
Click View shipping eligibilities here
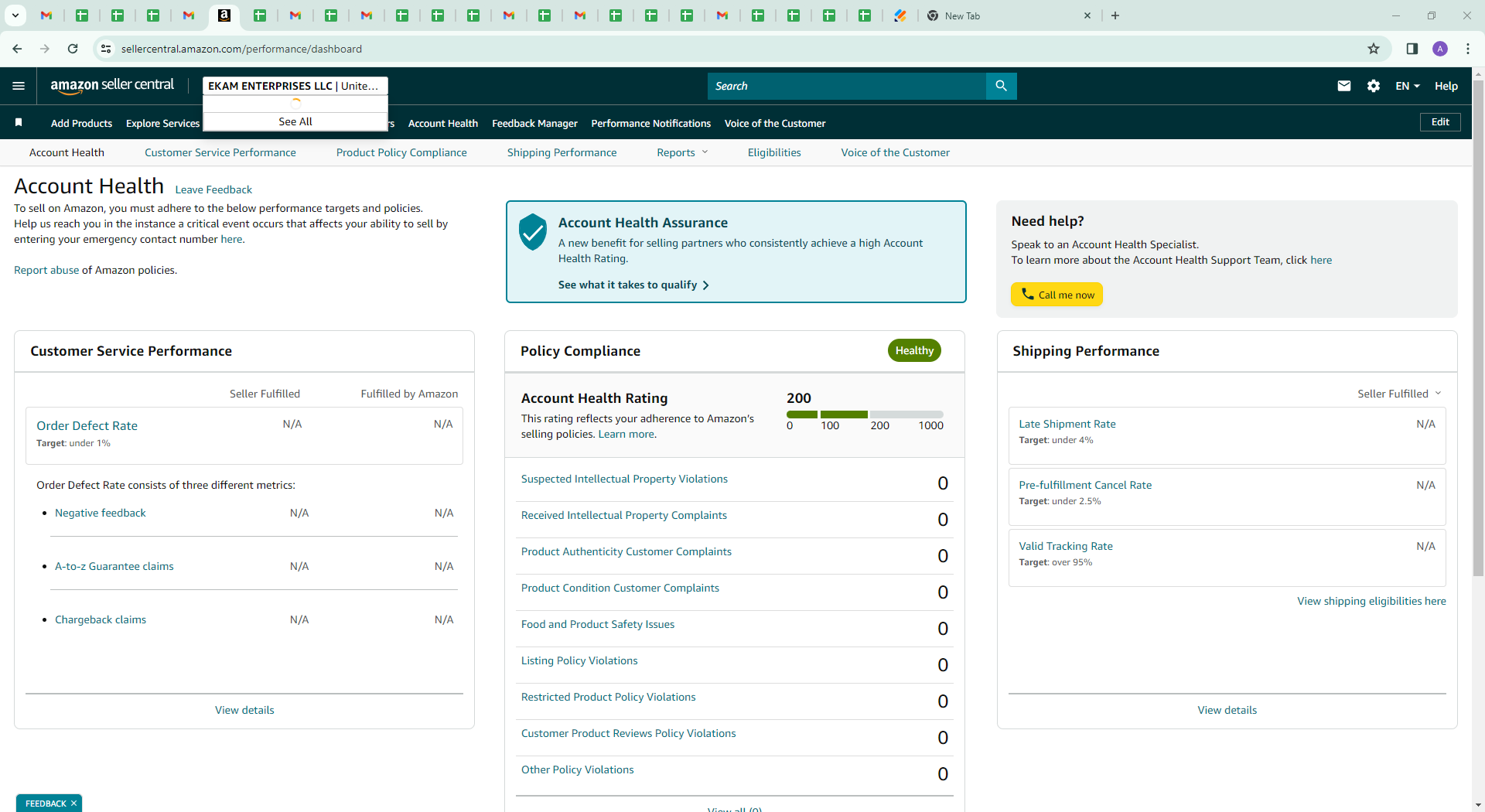tap(1371, 601)
